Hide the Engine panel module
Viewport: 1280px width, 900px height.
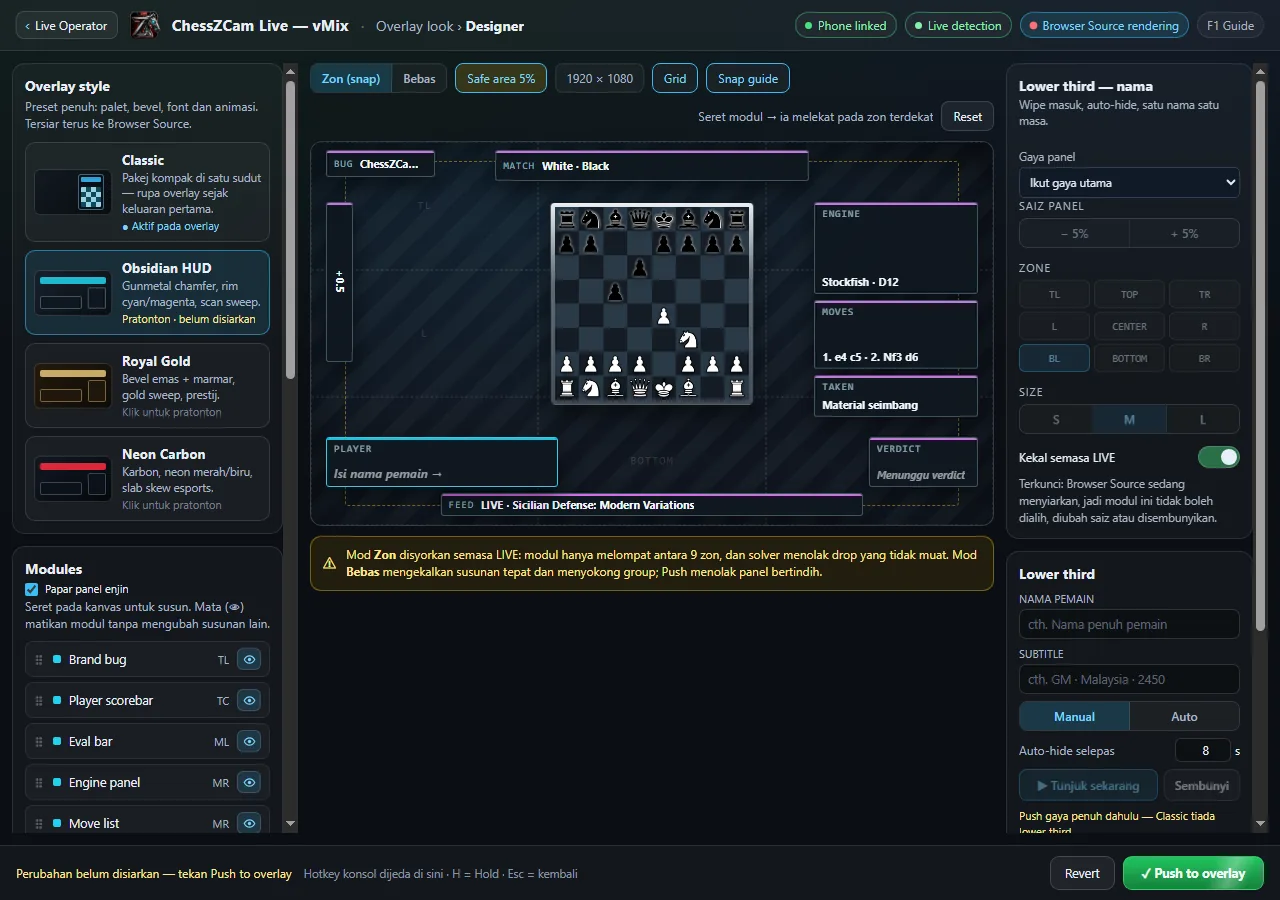[249, 783]
